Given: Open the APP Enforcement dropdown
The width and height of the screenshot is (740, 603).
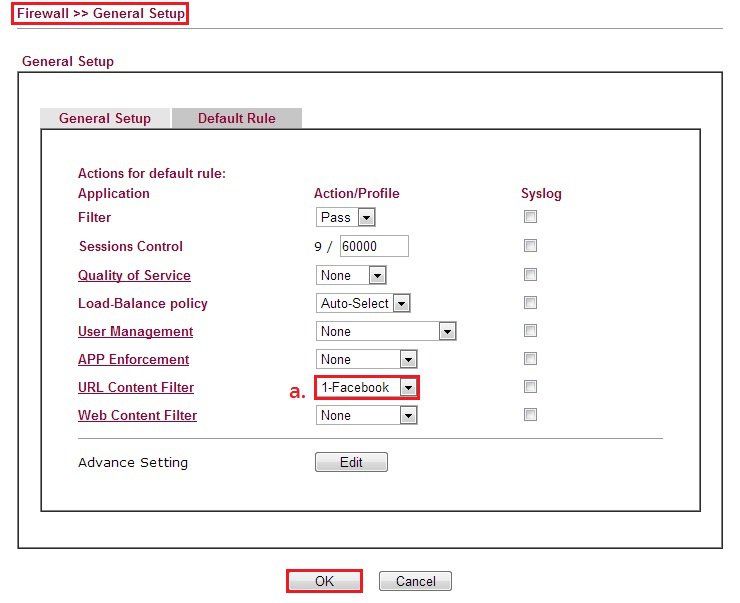Looking at the screenshot, I should [x=366, y=359].
